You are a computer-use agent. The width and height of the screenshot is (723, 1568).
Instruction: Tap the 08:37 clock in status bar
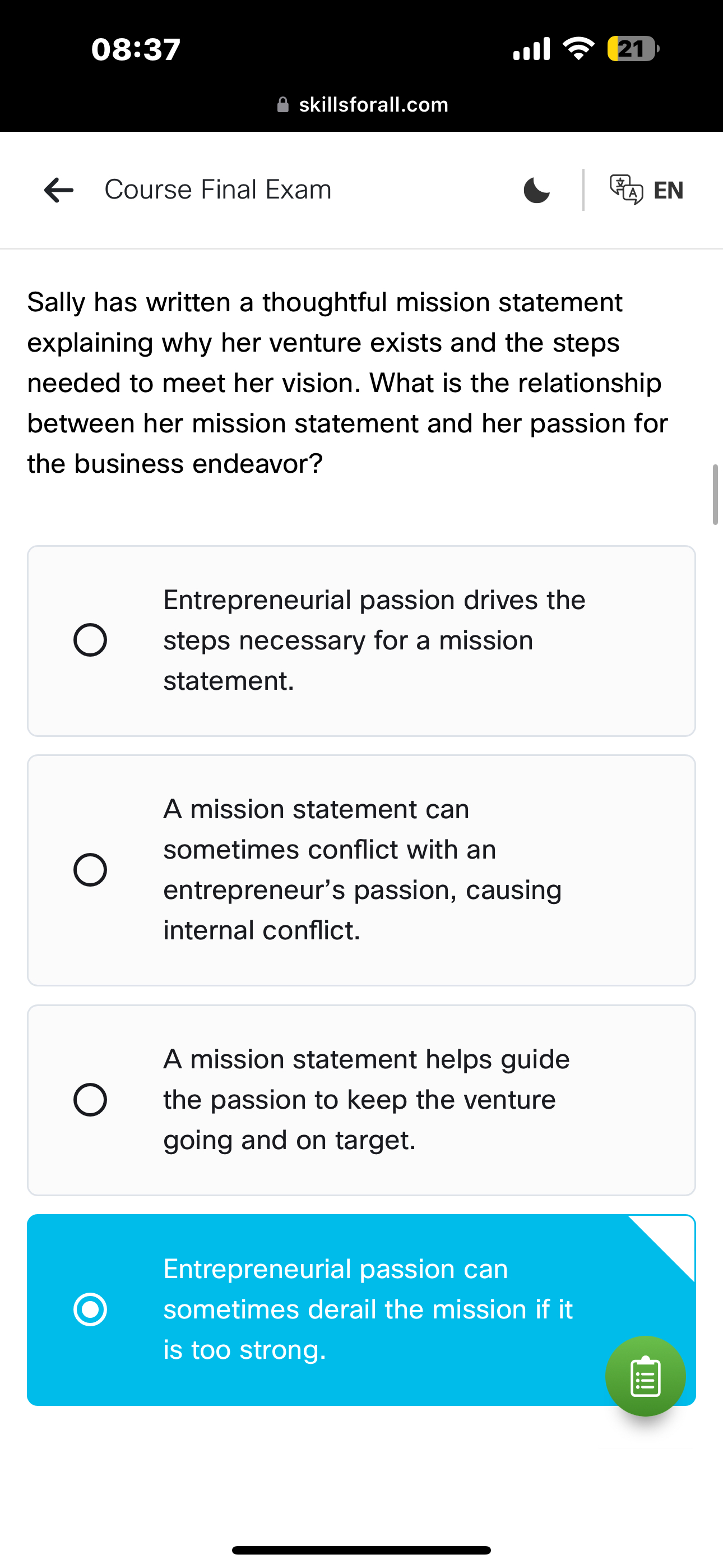point(136,49)
